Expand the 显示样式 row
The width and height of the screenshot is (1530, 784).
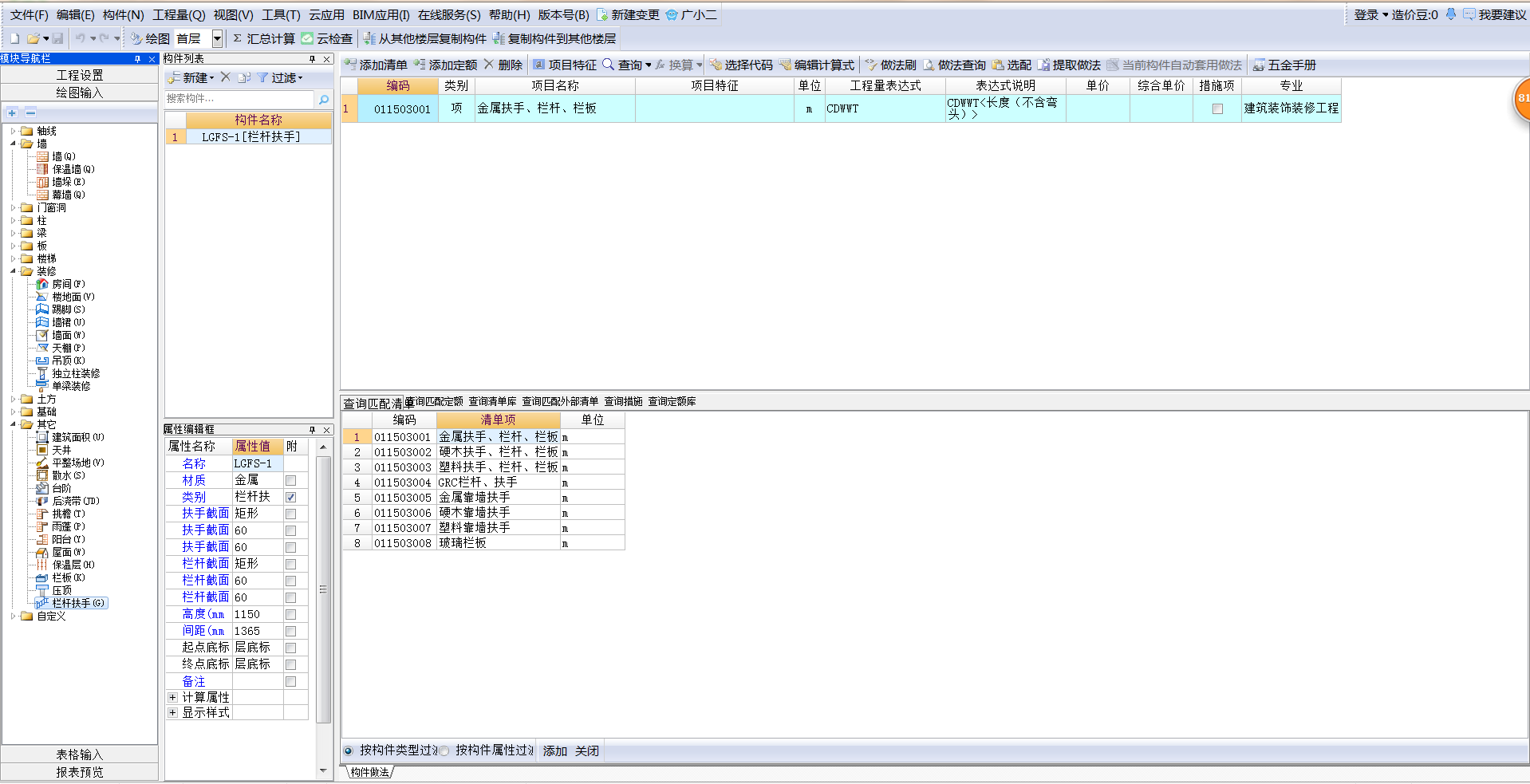(x=172, y=712)
